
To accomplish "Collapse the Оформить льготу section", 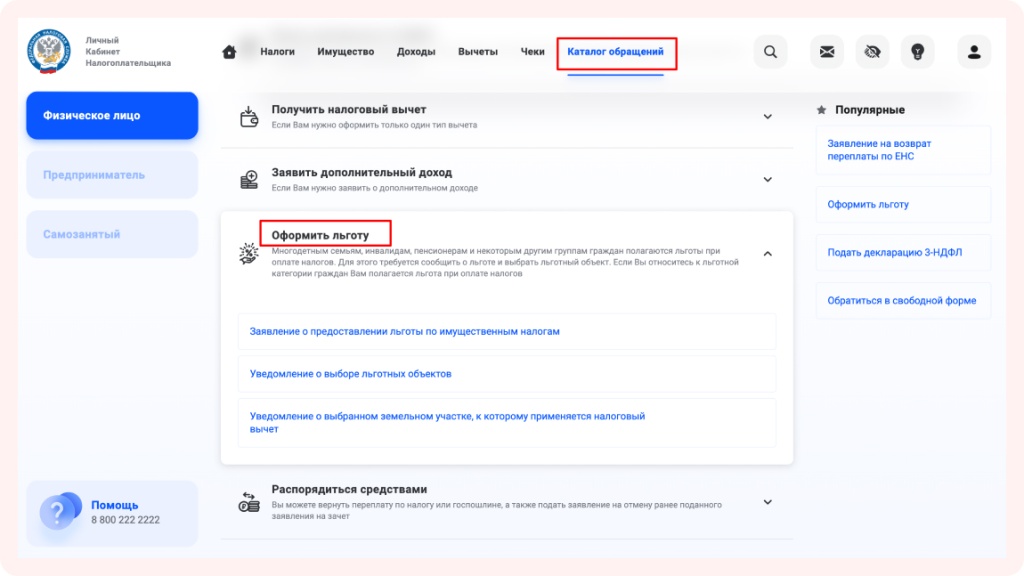I will 767,254.
